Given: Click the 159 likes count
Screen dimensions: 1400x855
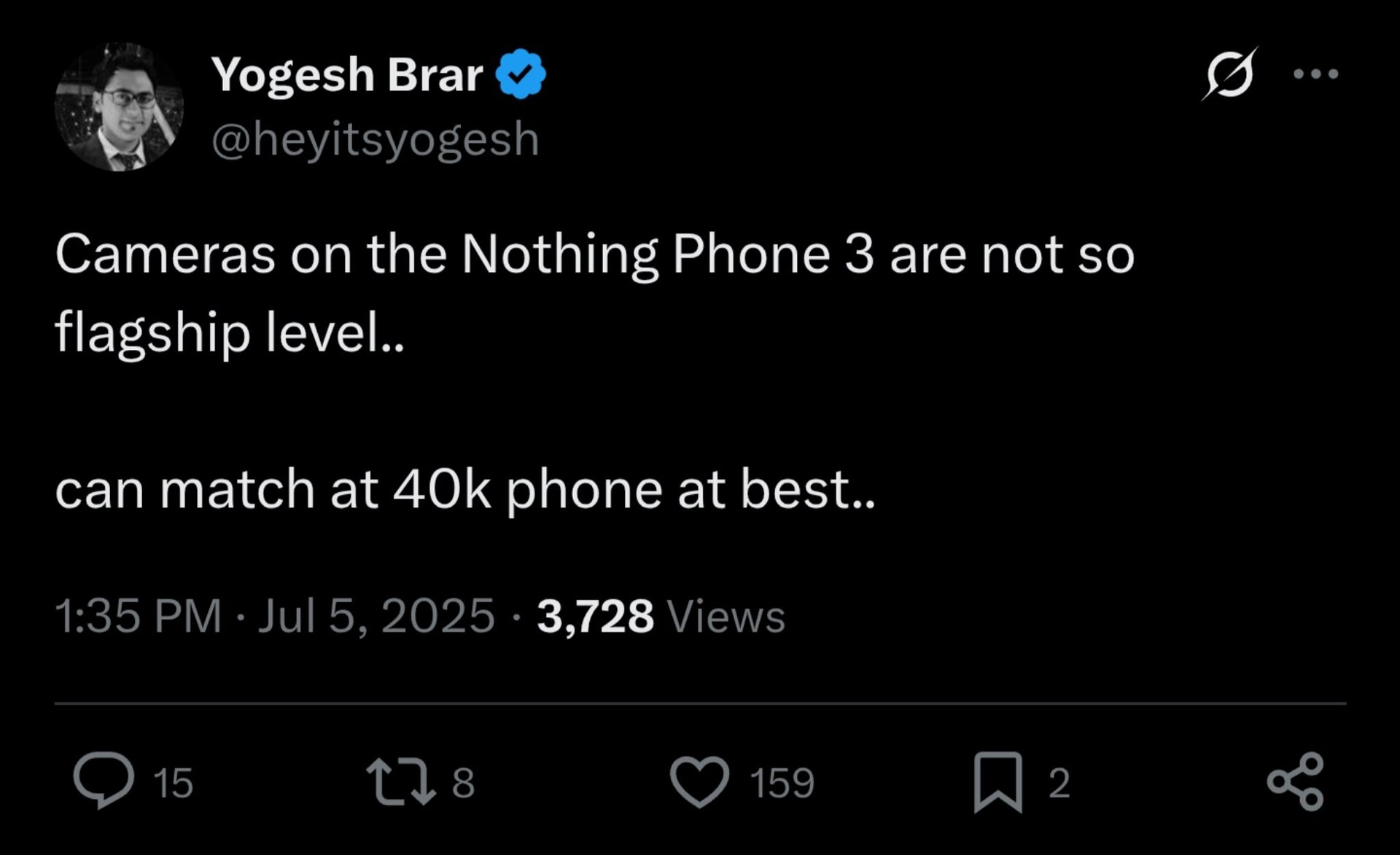Looking at the screenshot, I should [x=782, y=783].
